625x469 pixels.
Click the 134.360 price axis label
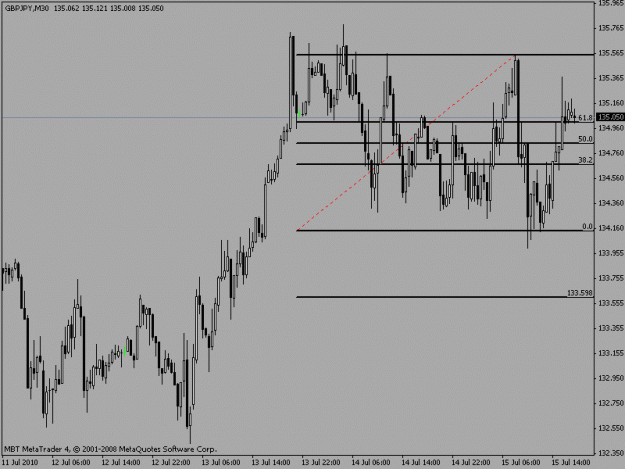(611, 203)
